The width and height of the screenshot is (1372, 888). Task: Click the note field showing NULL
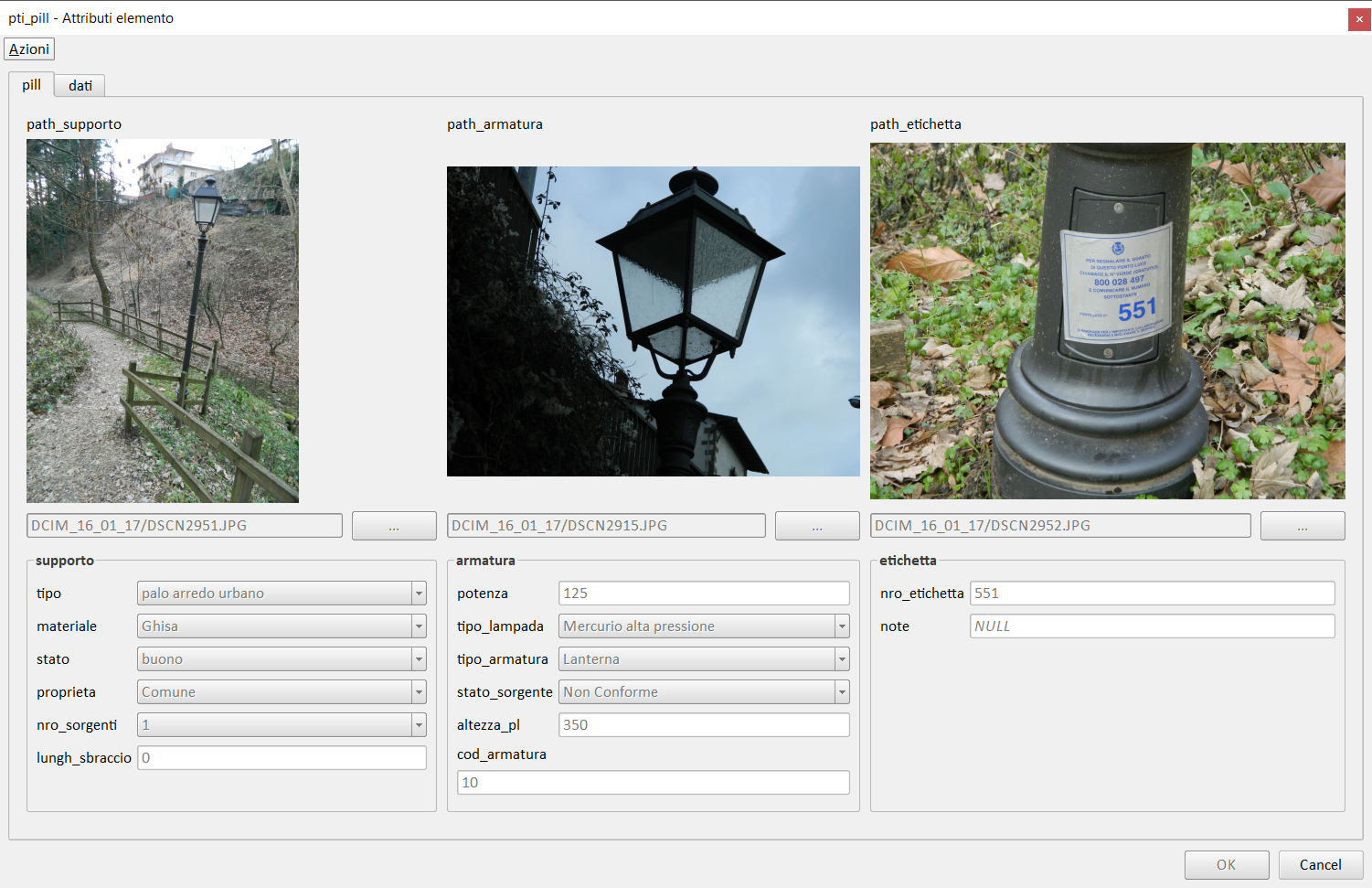pyautogui.click(x=1152, y=626)
